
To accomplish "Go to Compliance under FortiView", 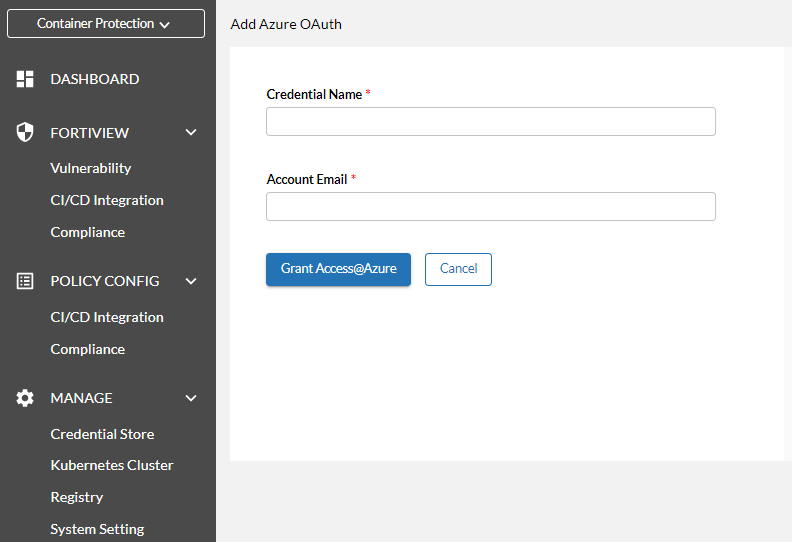I will click(x=88, y=232).
